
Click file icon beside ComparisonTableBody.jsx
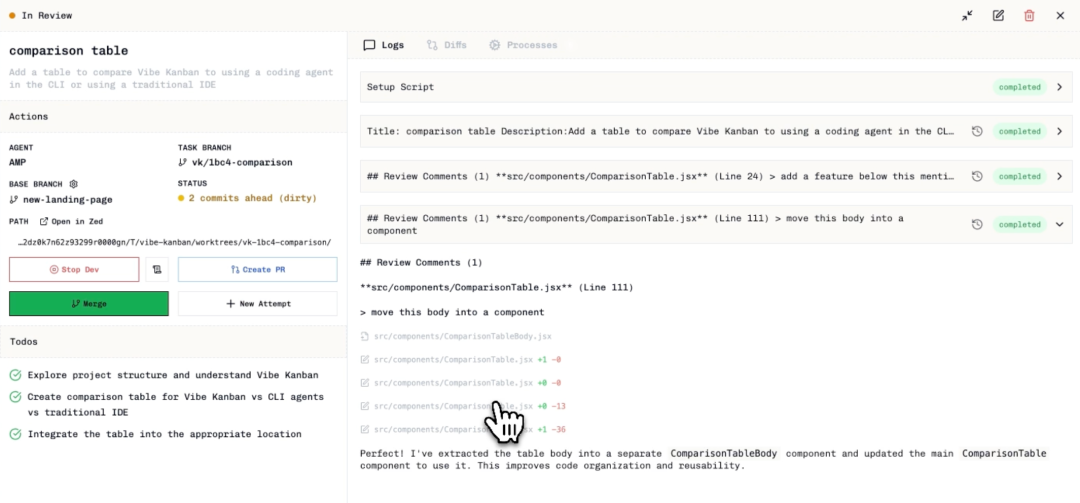coord(365,336)
